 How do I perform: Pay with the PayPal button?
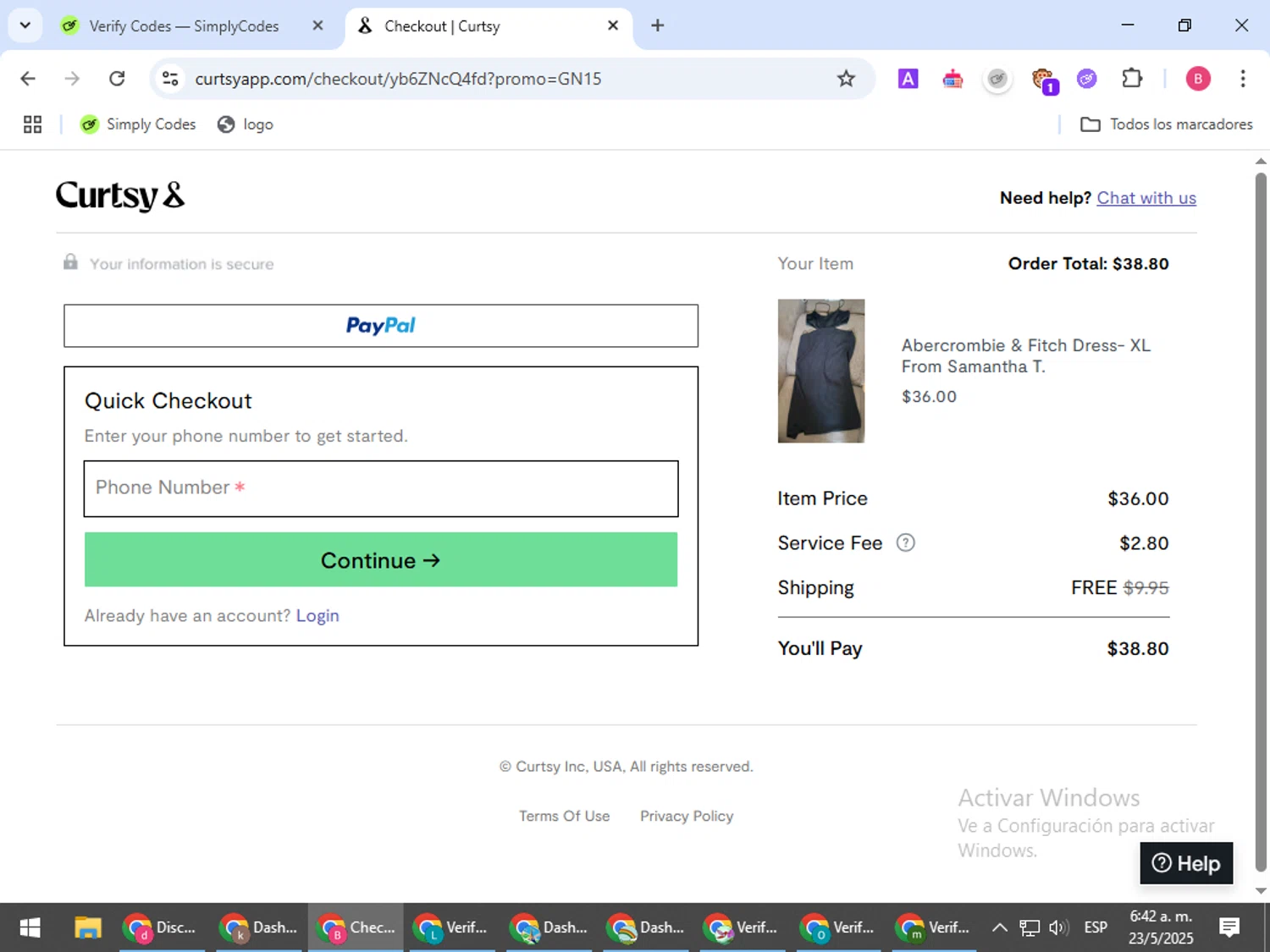coord(381,326)
